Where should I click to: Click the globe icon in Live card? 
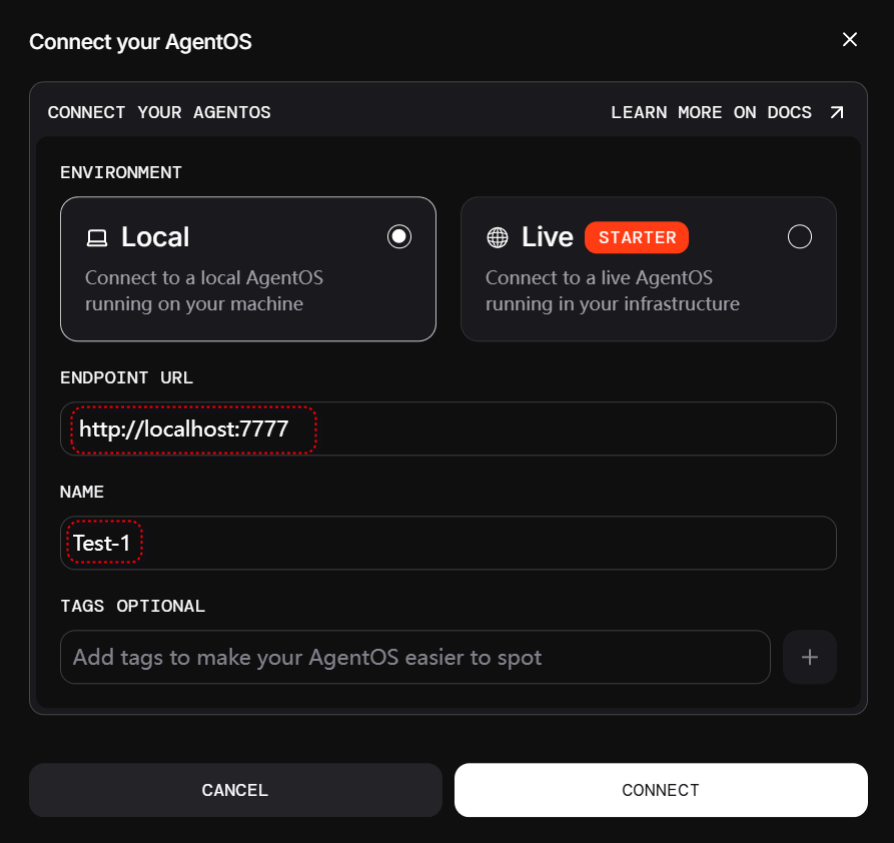(x=497, y=238)
